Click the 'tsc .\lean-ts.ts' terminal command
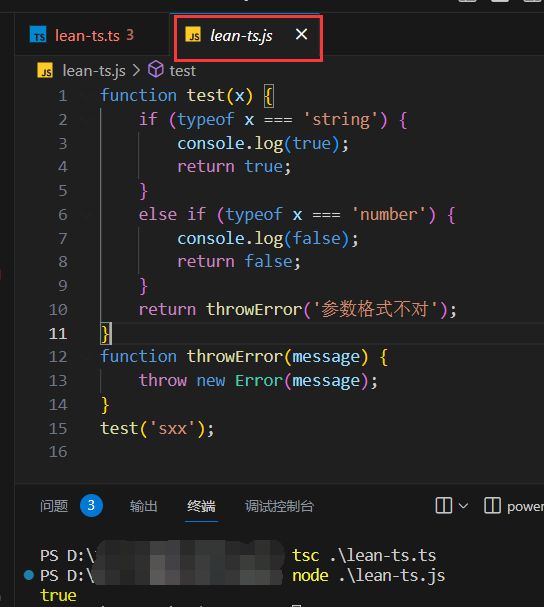 364,555
